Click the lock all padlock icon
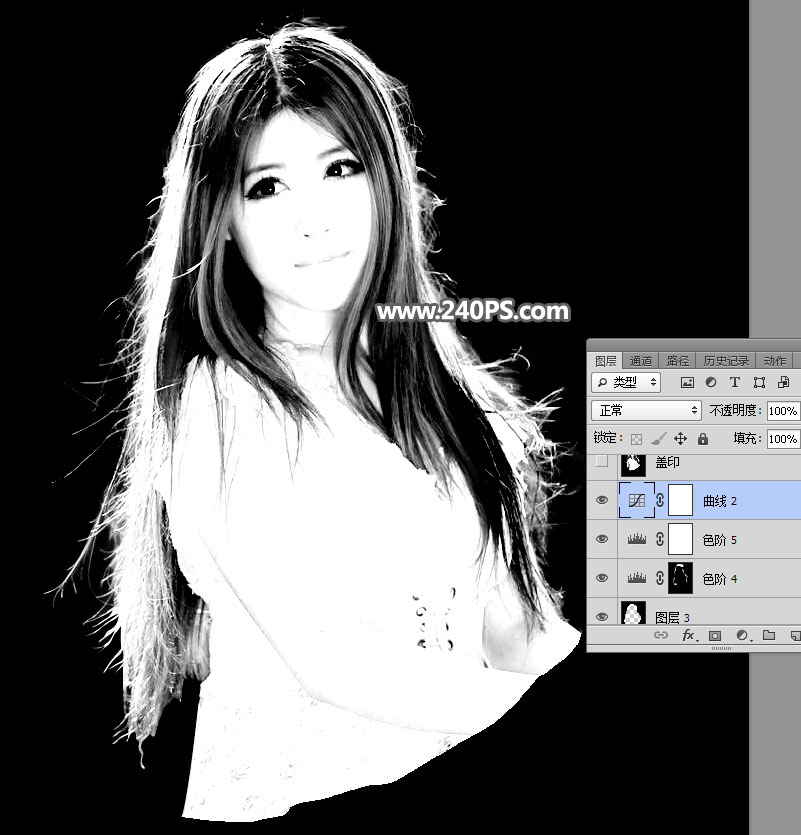 703,439
